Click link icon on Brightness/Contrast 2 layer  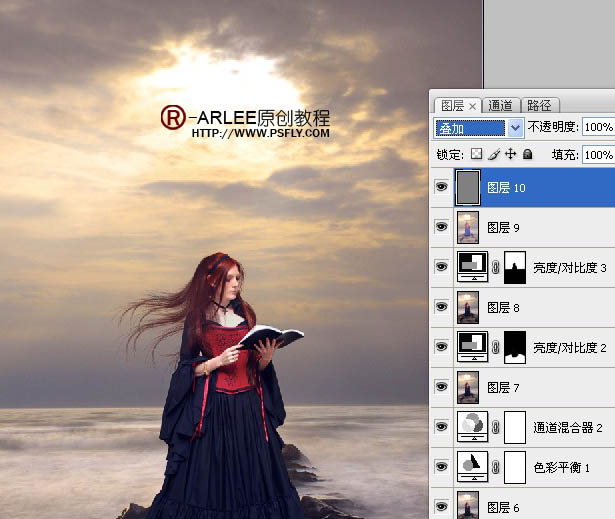[493, 347]
